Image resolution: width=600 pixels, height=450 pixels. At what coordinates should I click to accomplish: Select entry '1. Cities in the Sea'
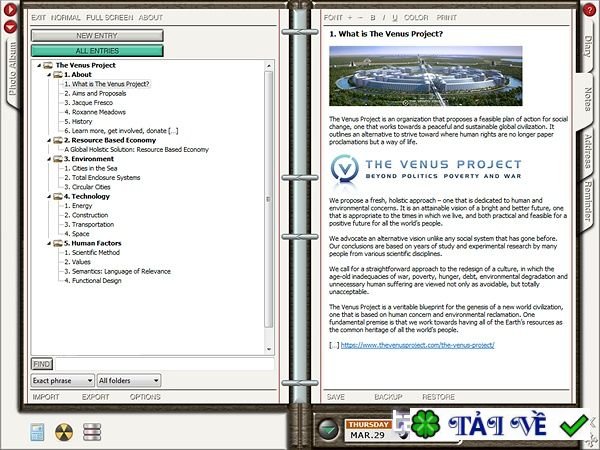pos(91,168)
